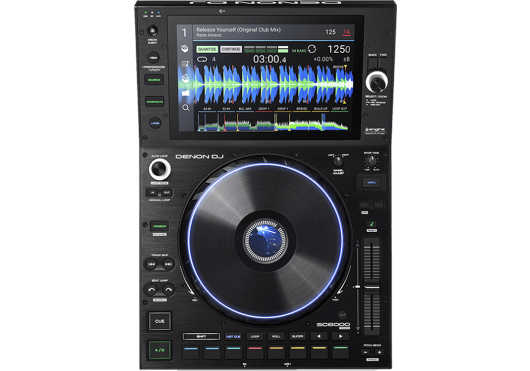Image resolution: width=530 pixels, height=371 pixels.
Task: Tap the 'LOOP OUT' cue label
Action: click(x=339, y=109)
